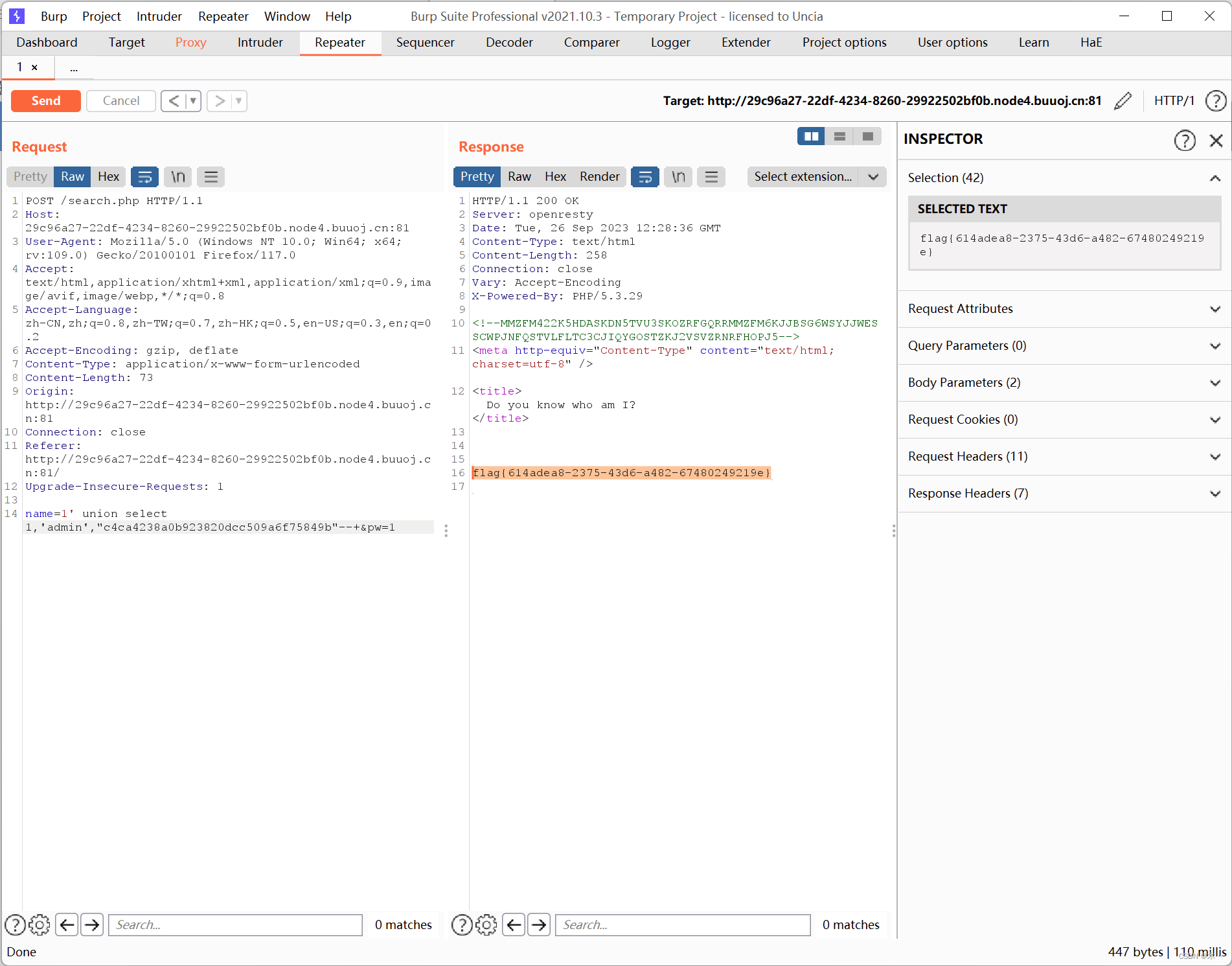Focus the Response search field
The width and height of the screenshot is (1232, 966).
click(683, 925)
